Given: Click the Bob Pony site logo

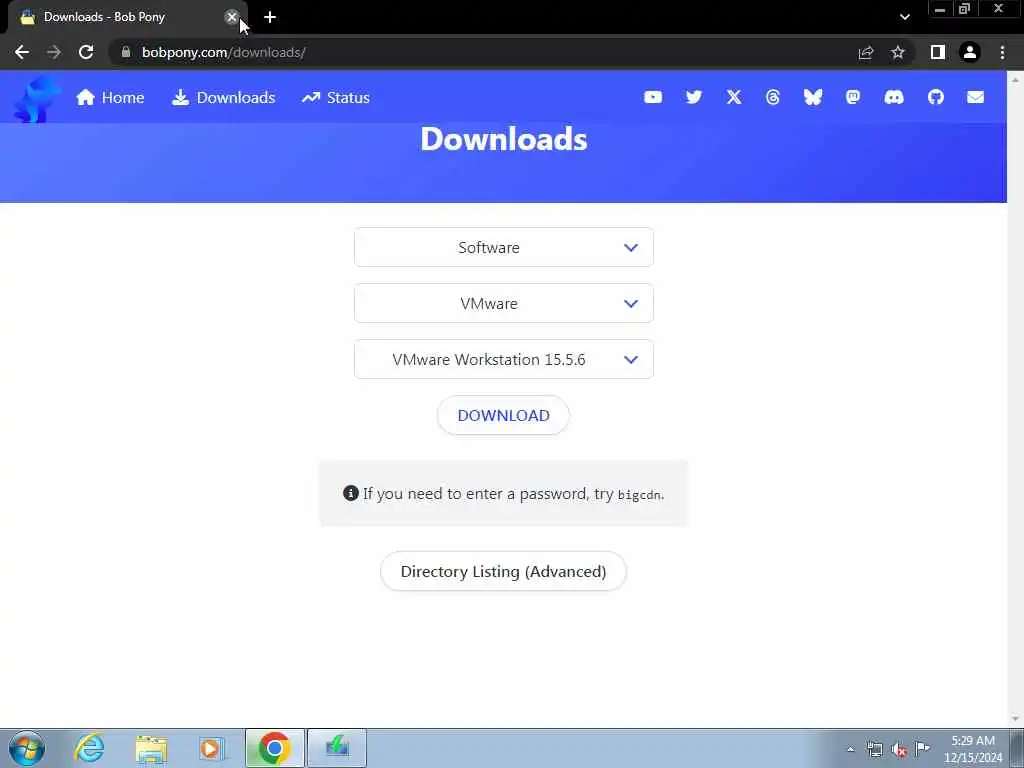Looking at the screenshot, I should tap(37, 98).
